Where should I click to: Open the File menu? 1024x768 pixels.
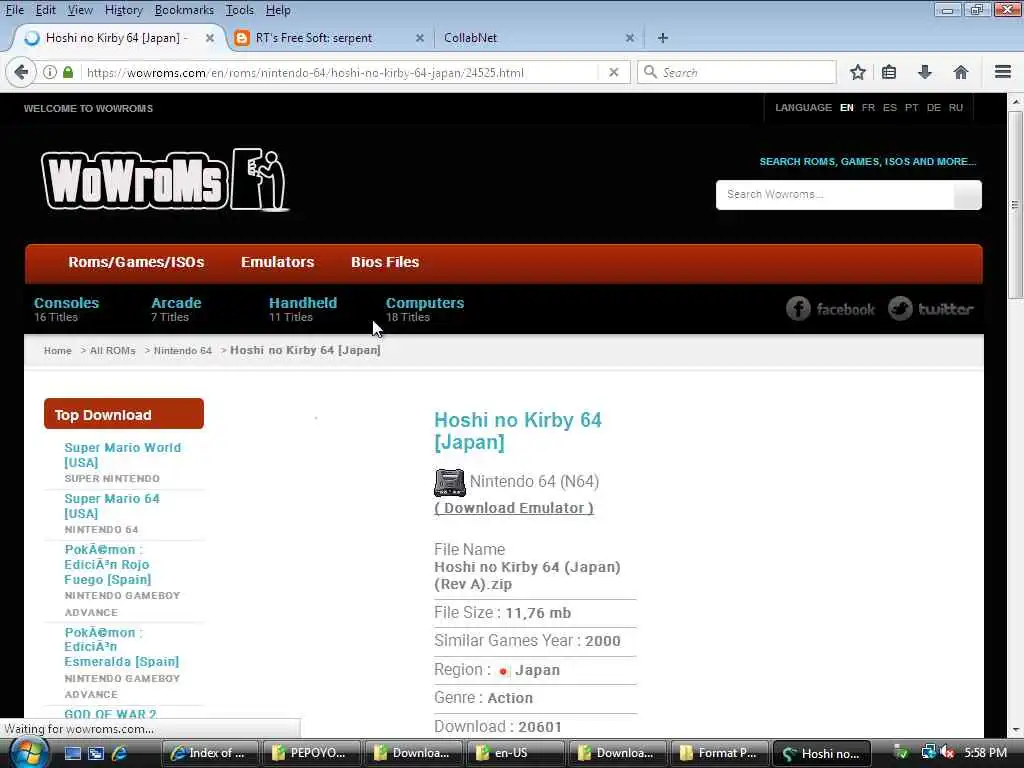point(14,10)
